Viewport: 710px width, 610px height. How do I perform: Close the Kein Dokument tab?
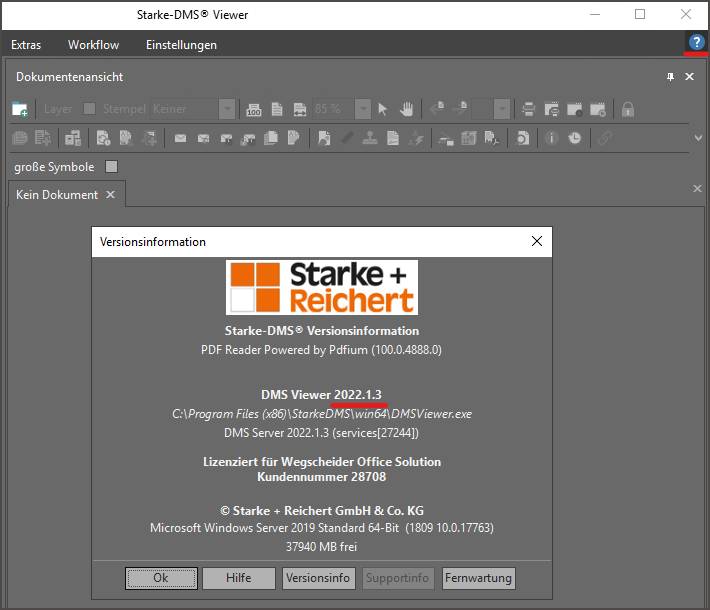110,195
